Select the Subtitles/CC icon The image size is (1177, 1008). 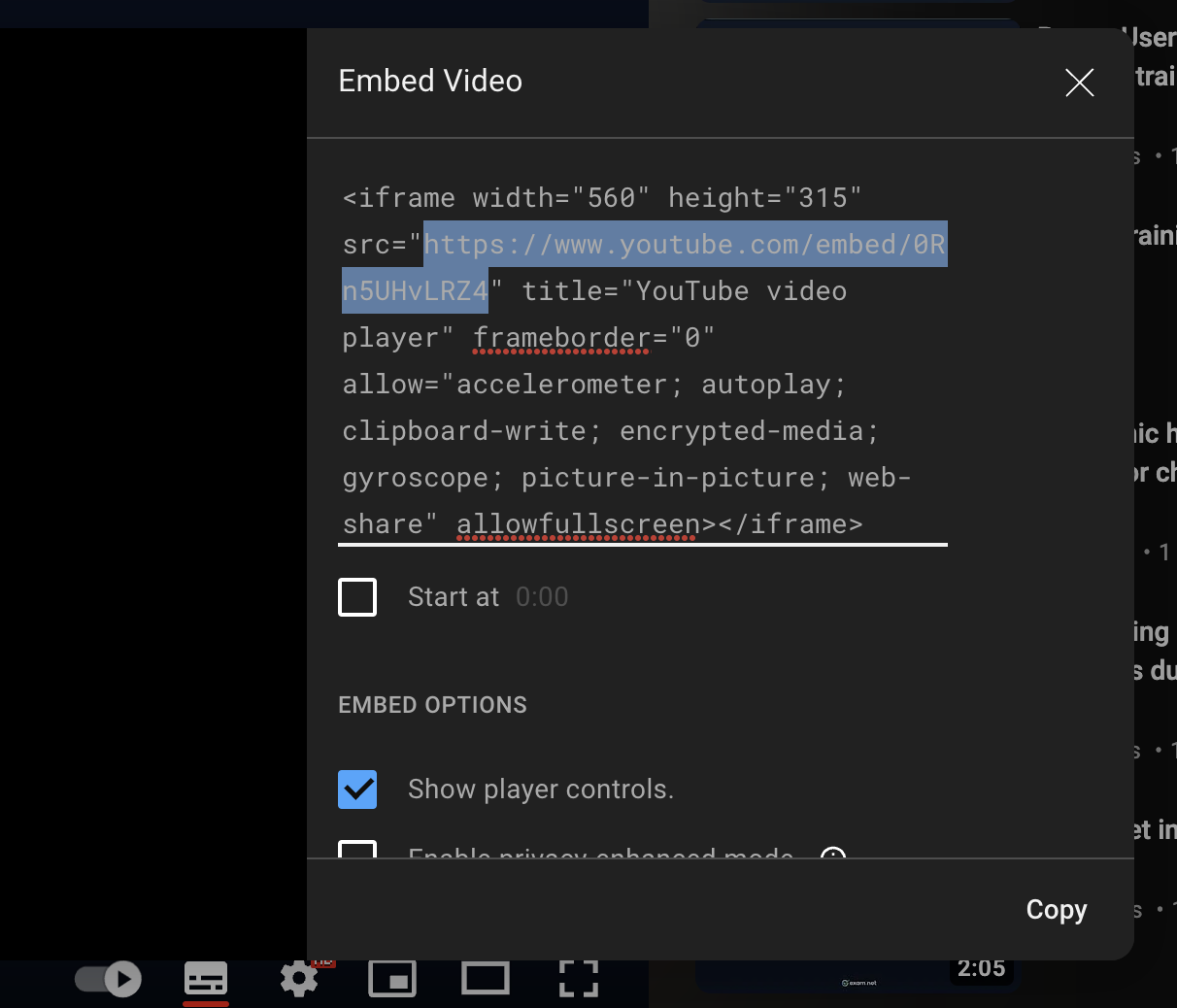click(x=205, y=979)
